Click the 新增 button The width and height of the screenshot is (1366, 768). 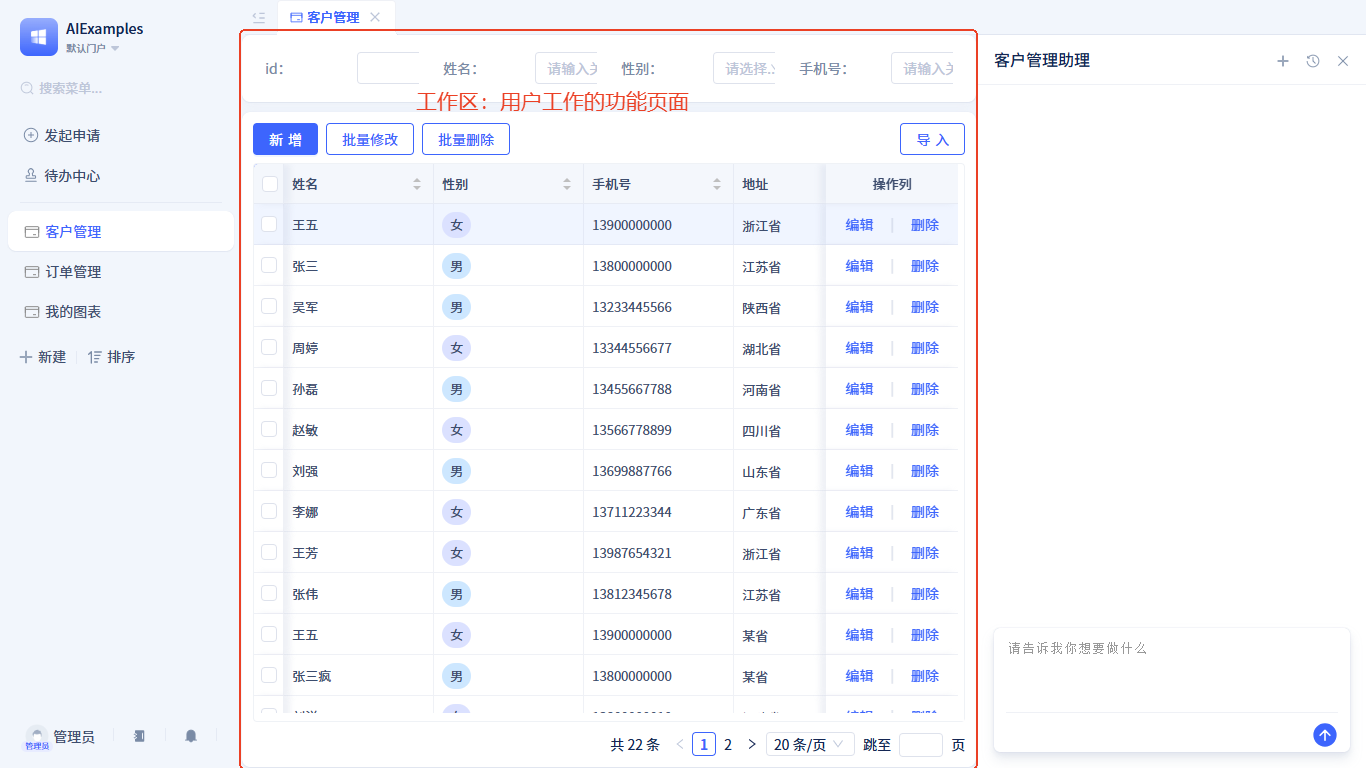click(285, 139)
